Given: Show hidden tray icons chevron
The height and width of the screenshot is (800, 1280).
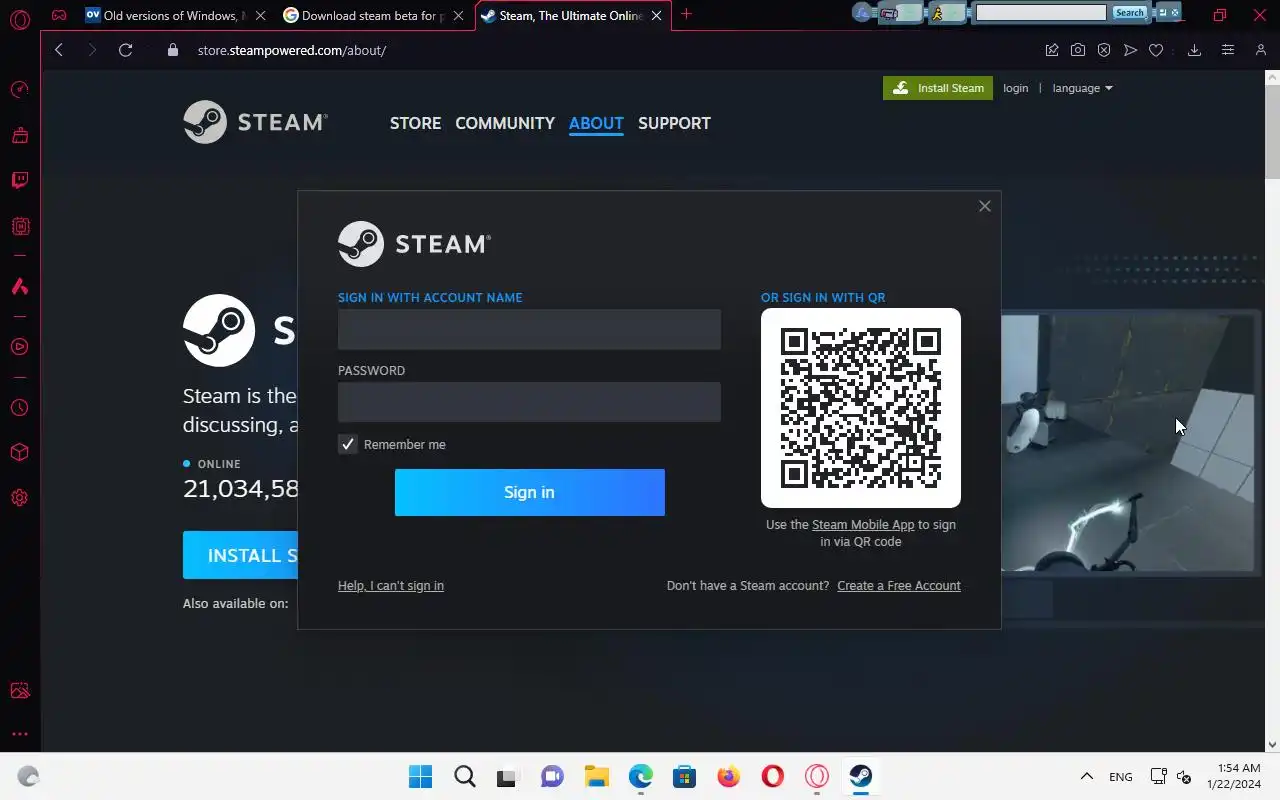Looking at the screenshot, I should pos(1087,776).
